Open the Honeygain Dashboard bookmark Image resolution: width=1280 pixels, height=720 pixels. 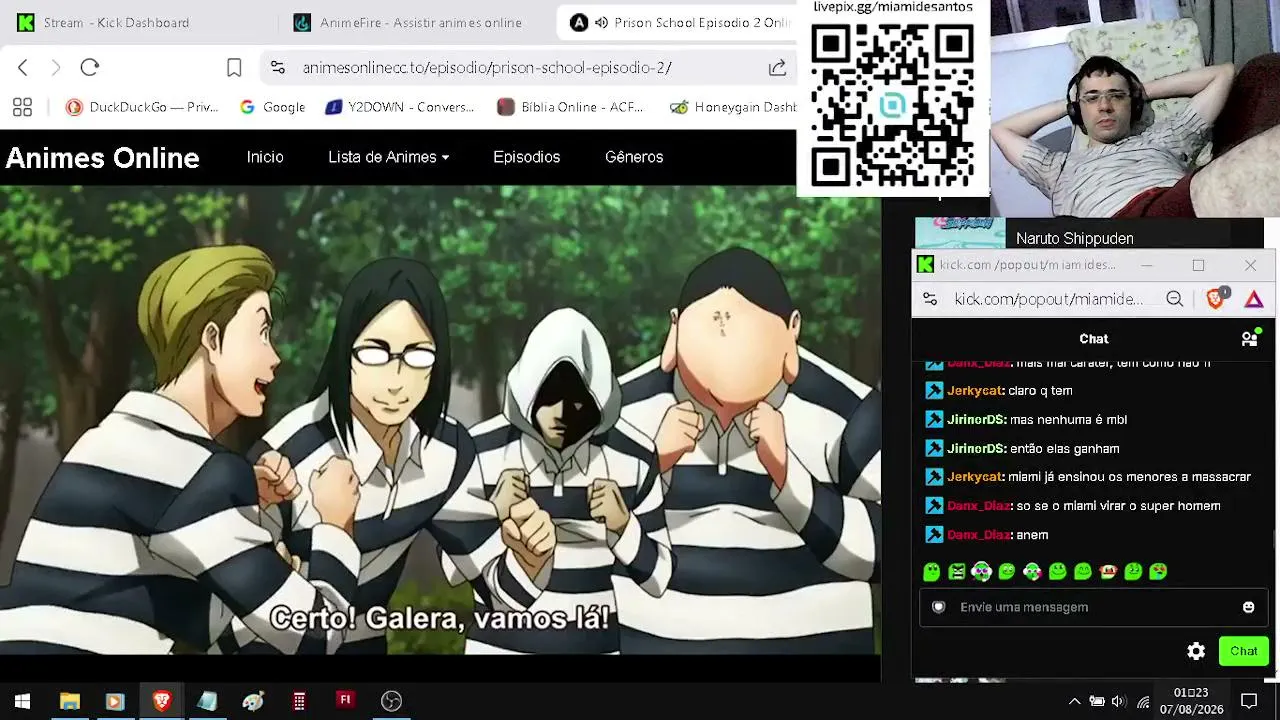coord(733,107)
